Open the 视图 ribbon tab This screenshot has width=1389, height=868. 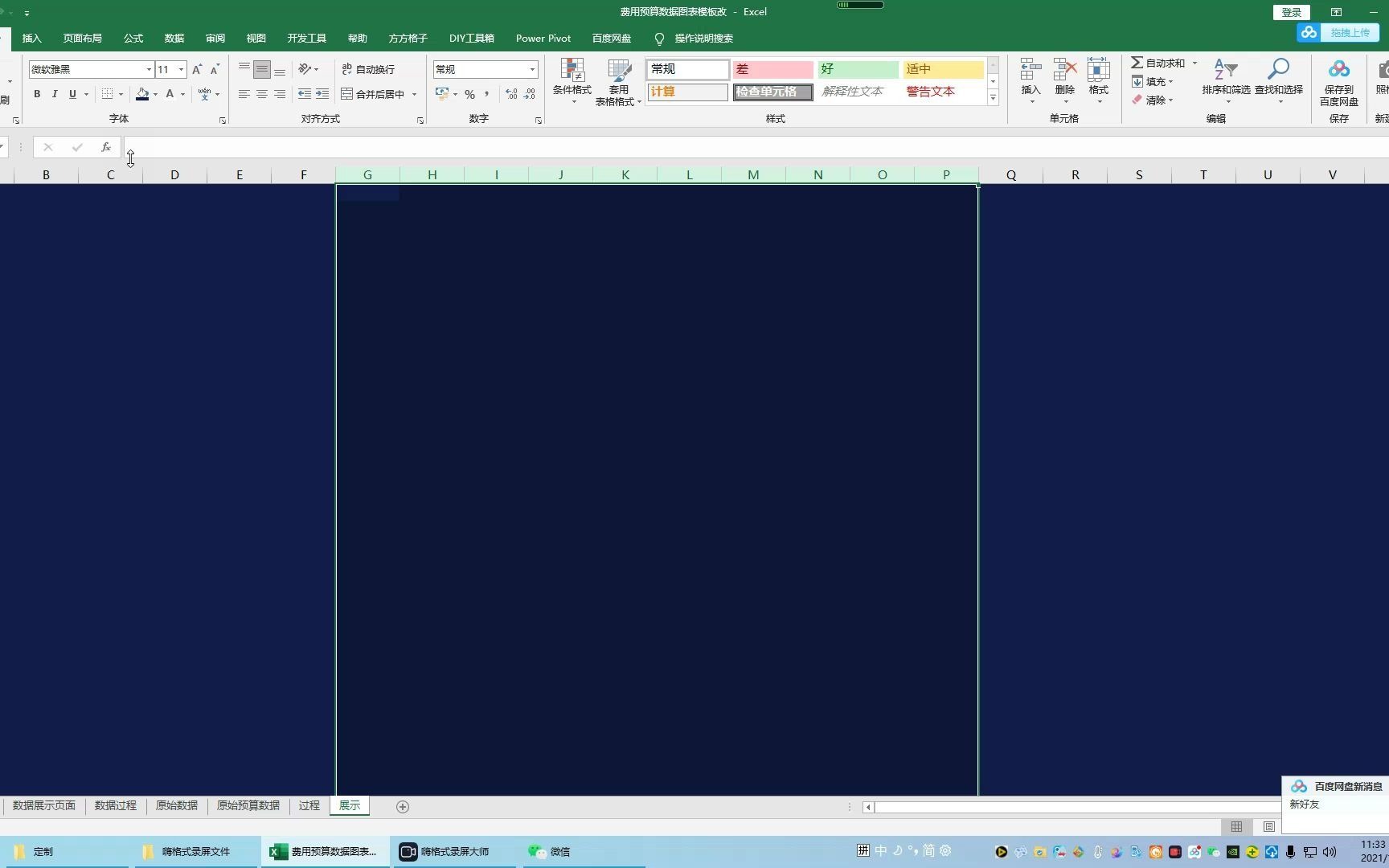pyautogui.click(x=256, y=38)
